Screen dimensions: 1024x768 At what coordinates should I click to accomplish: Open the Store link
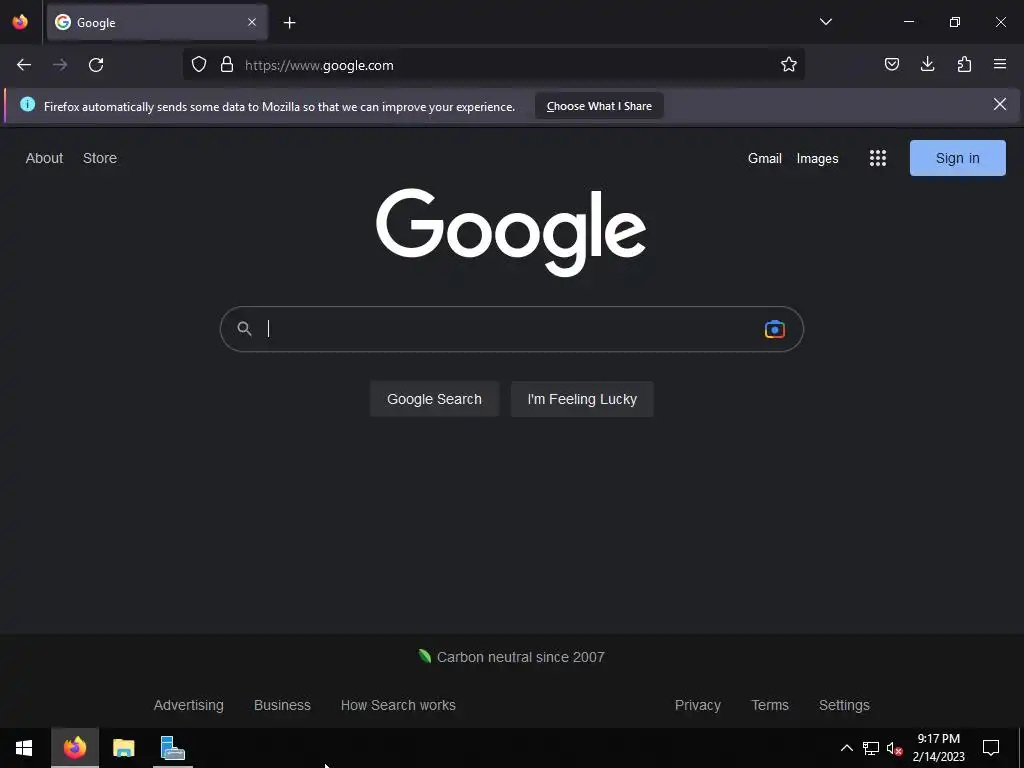pyautogui.click(x=100, y=158)
